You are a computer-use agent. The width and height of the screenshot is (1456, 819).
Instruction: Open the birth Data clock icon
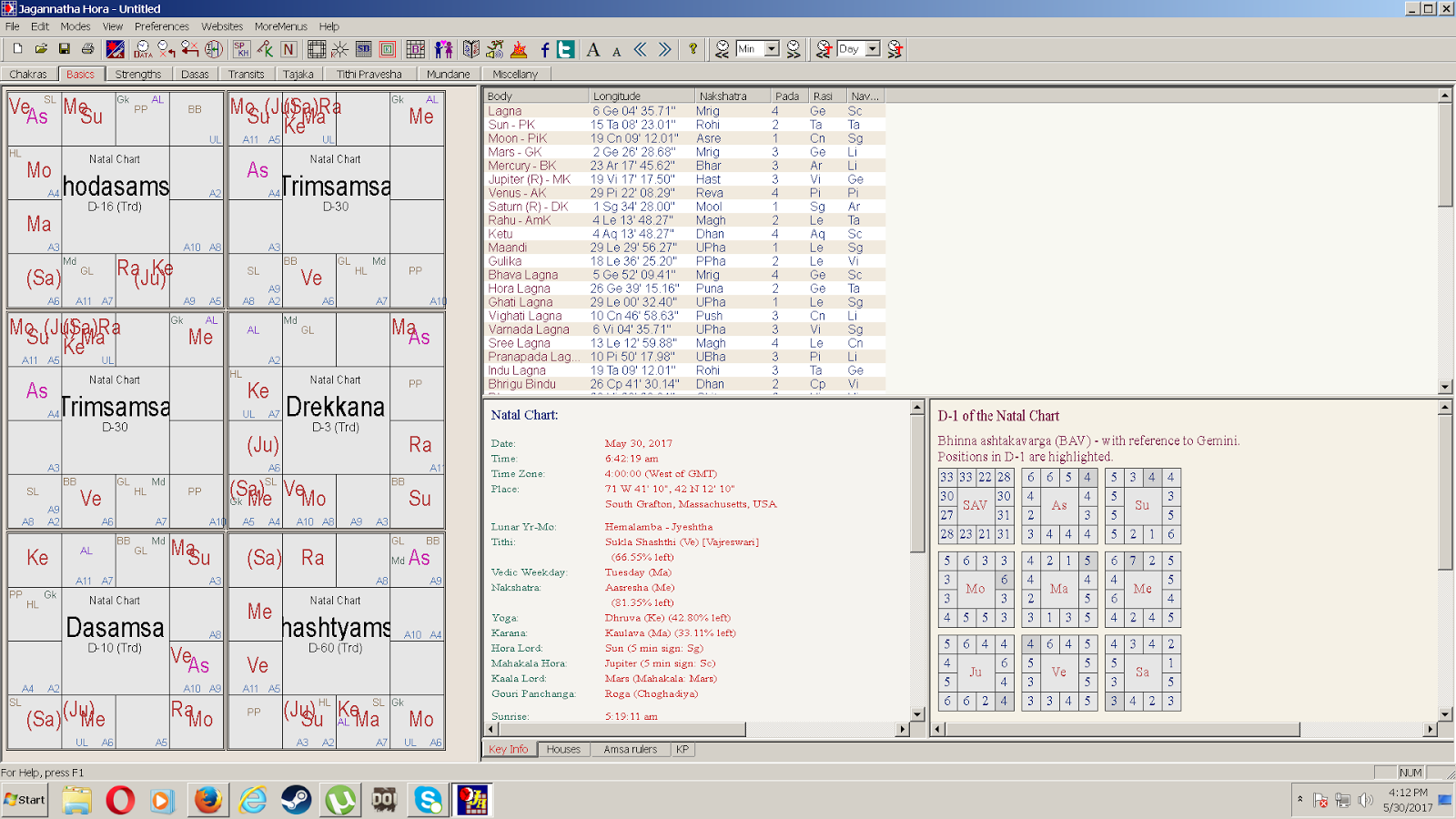143,49
